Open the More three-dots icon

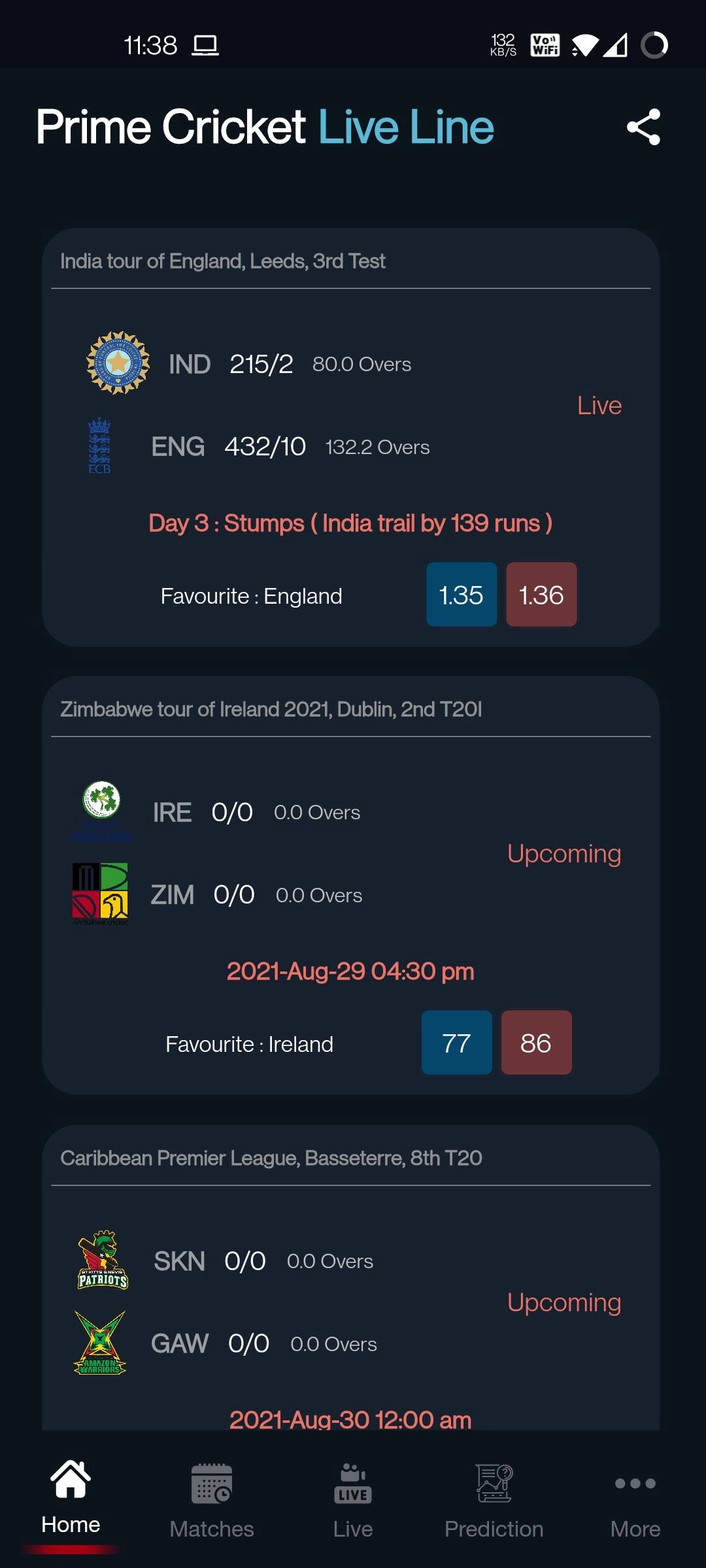[635, 1484]
